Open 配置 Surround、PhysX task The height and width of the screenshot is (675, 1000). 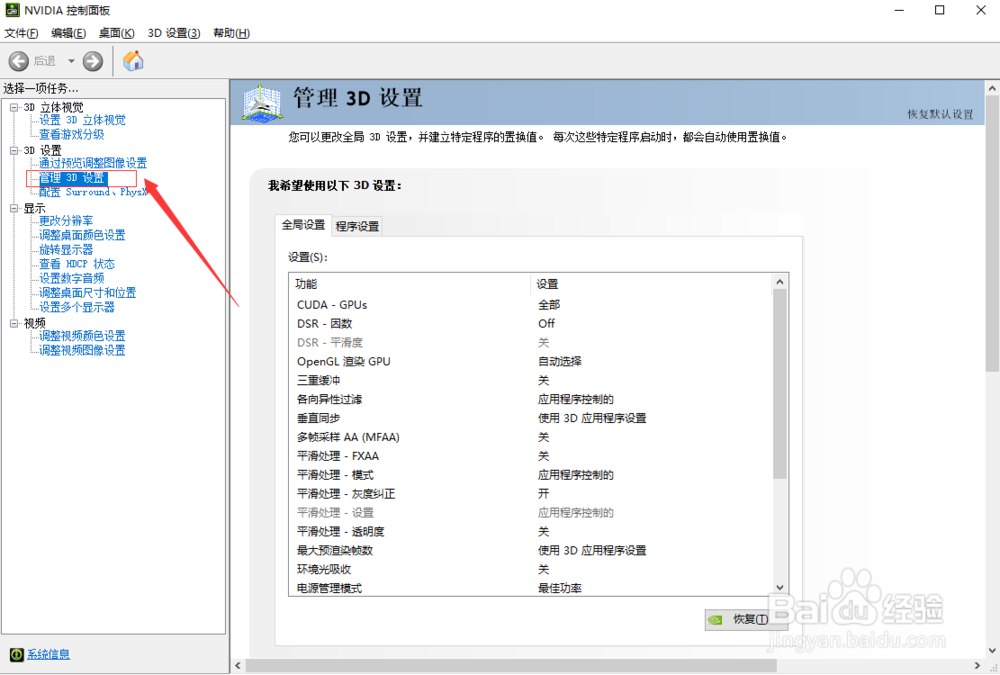[x=93, y=192]
